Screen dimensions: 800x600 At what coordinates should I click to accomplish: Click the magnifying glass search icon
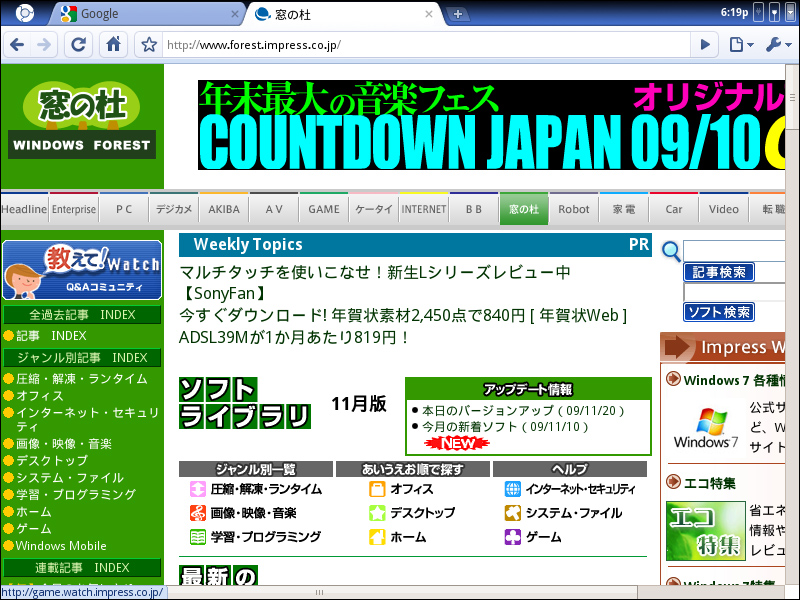671,251
